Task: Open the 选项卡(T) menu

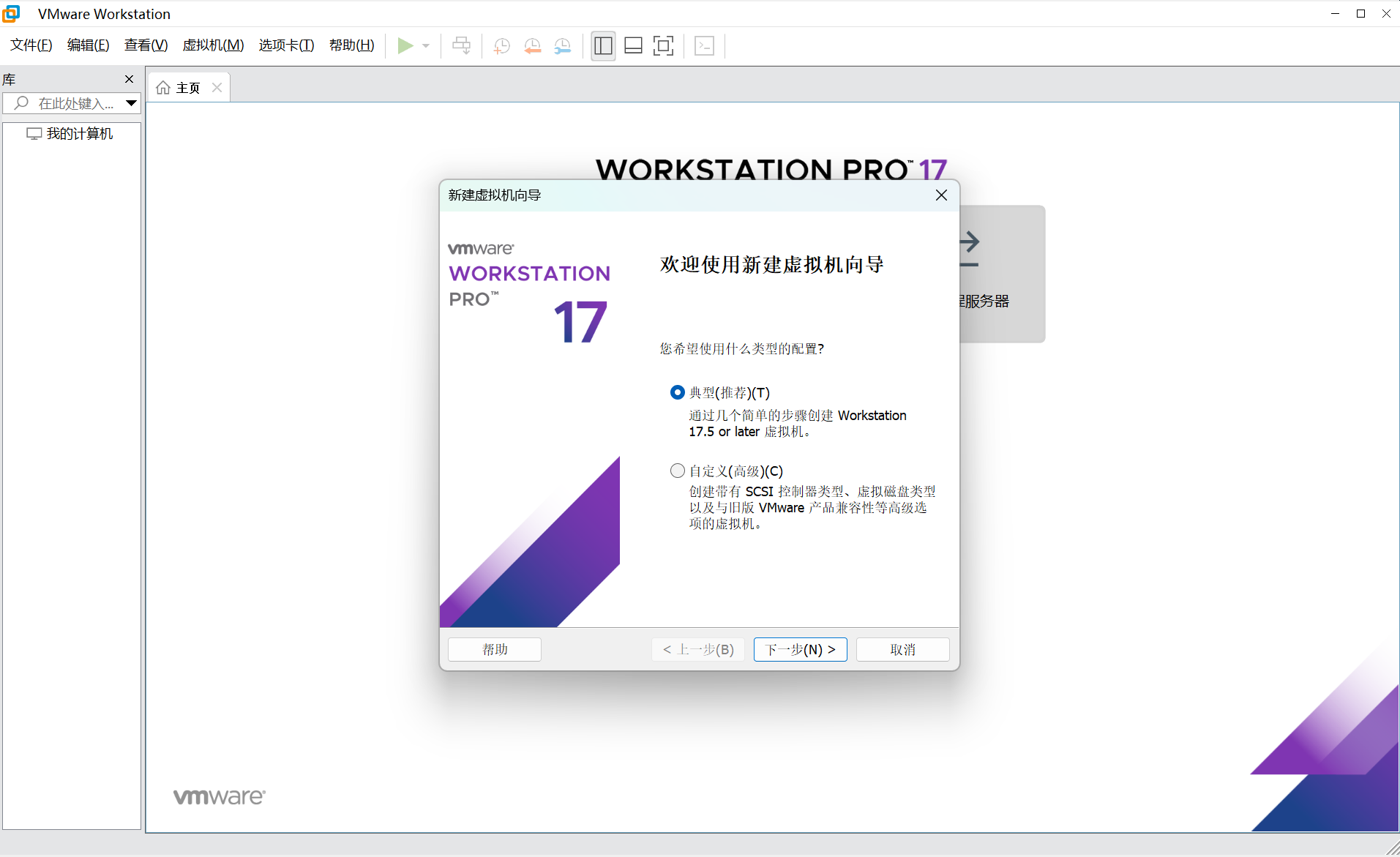Action: pyautogui.click(x=286, y=45)
